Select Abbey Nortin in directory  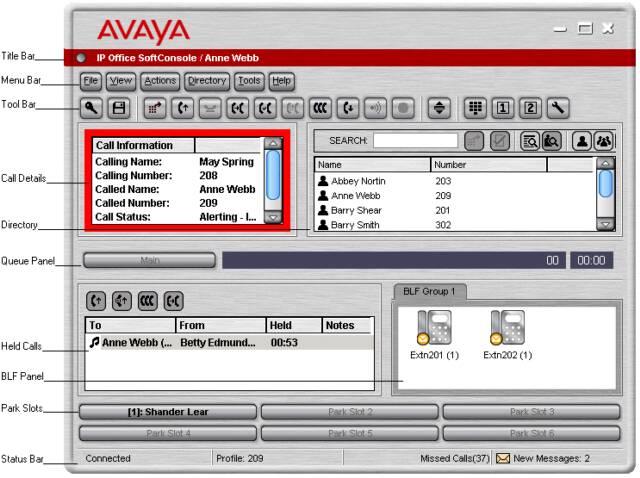point(454,181)
